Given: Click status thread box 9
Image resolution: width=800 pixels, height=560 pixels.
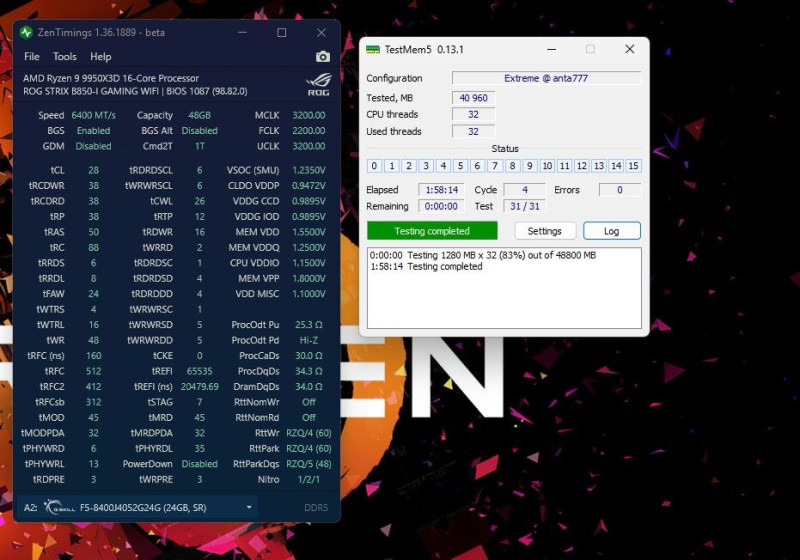Looking at the screenshot, I should [530, 166].
